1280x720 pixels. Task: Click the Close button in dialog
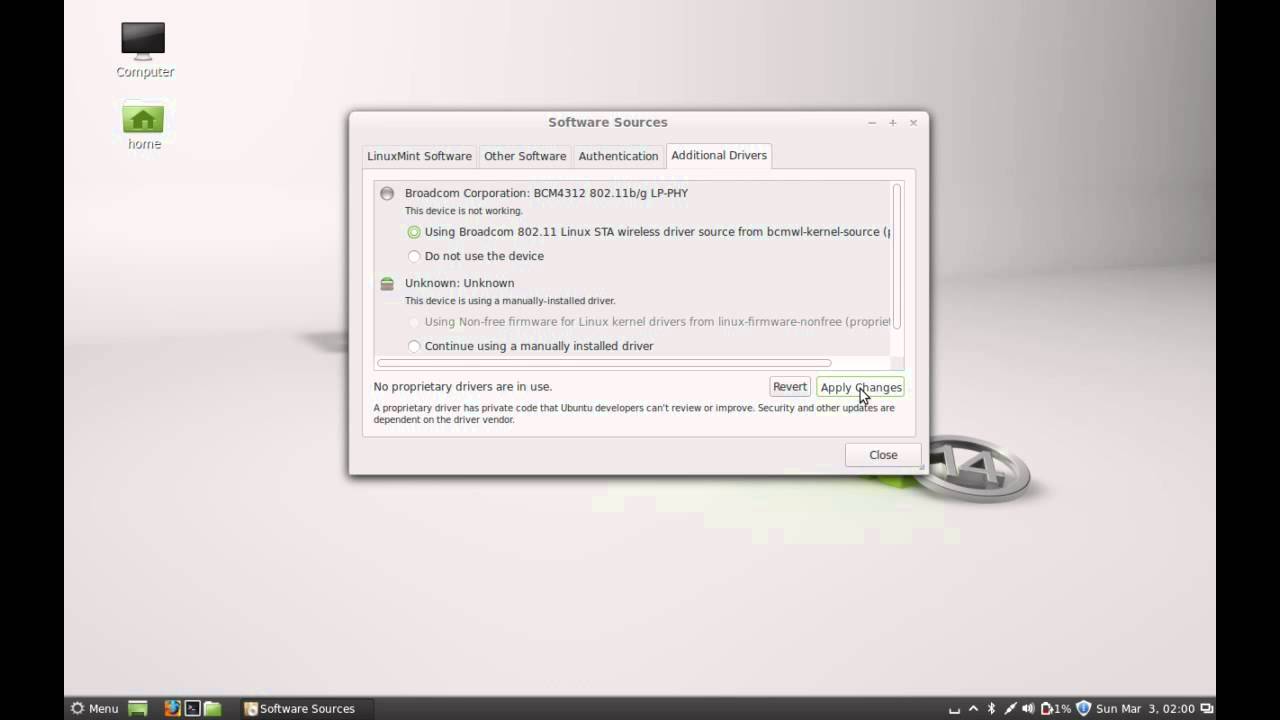pyautogui.click(x=883, y=455)
